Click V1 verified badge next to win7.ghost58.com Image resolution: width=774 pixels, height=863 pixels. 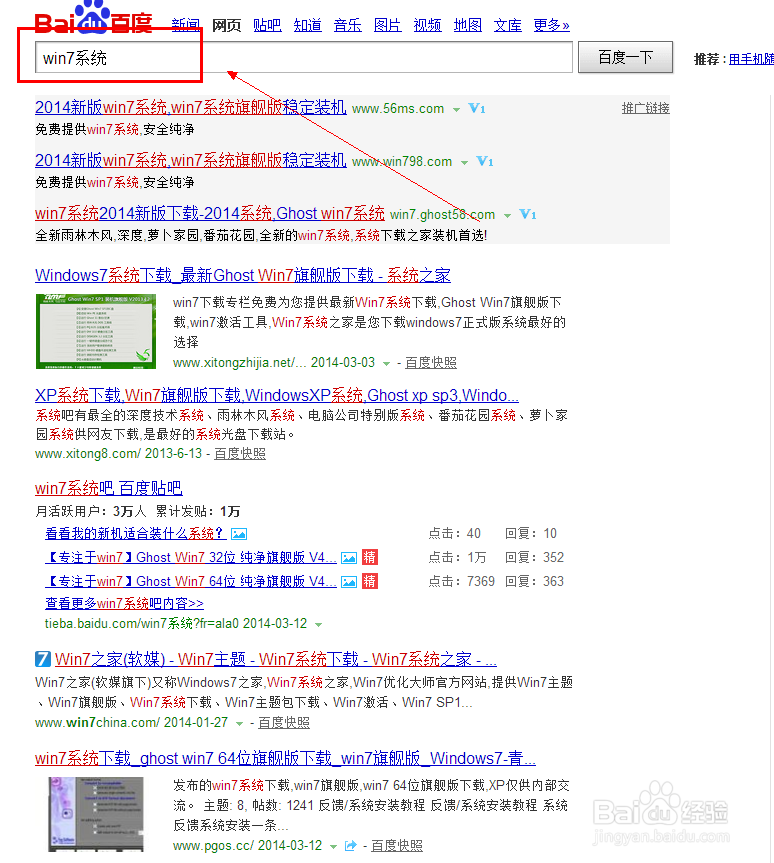527,214
